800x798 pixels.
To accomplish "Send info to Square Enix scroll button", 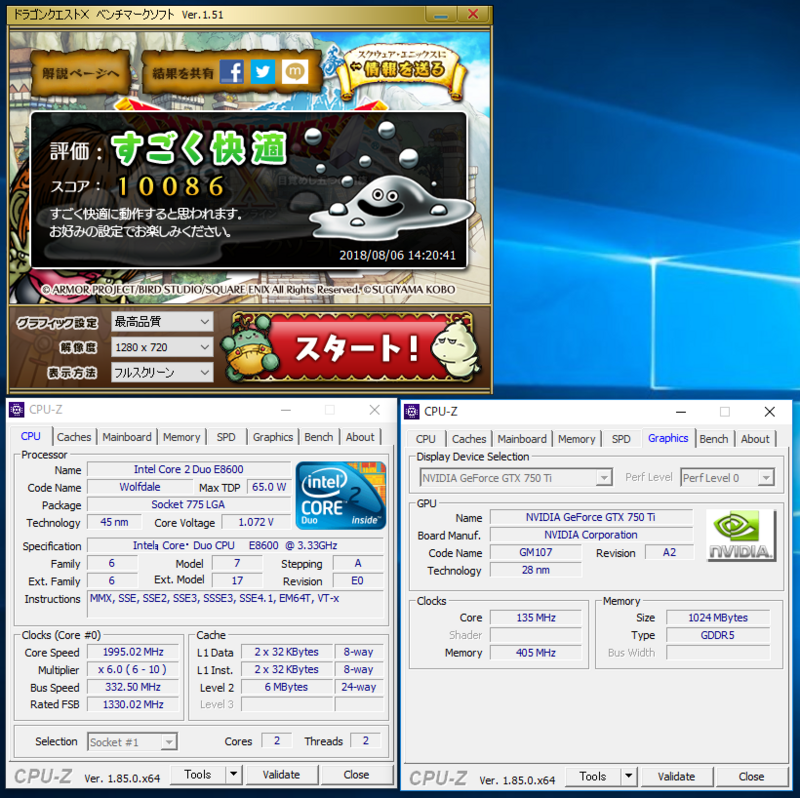I will tap(402, 69).
